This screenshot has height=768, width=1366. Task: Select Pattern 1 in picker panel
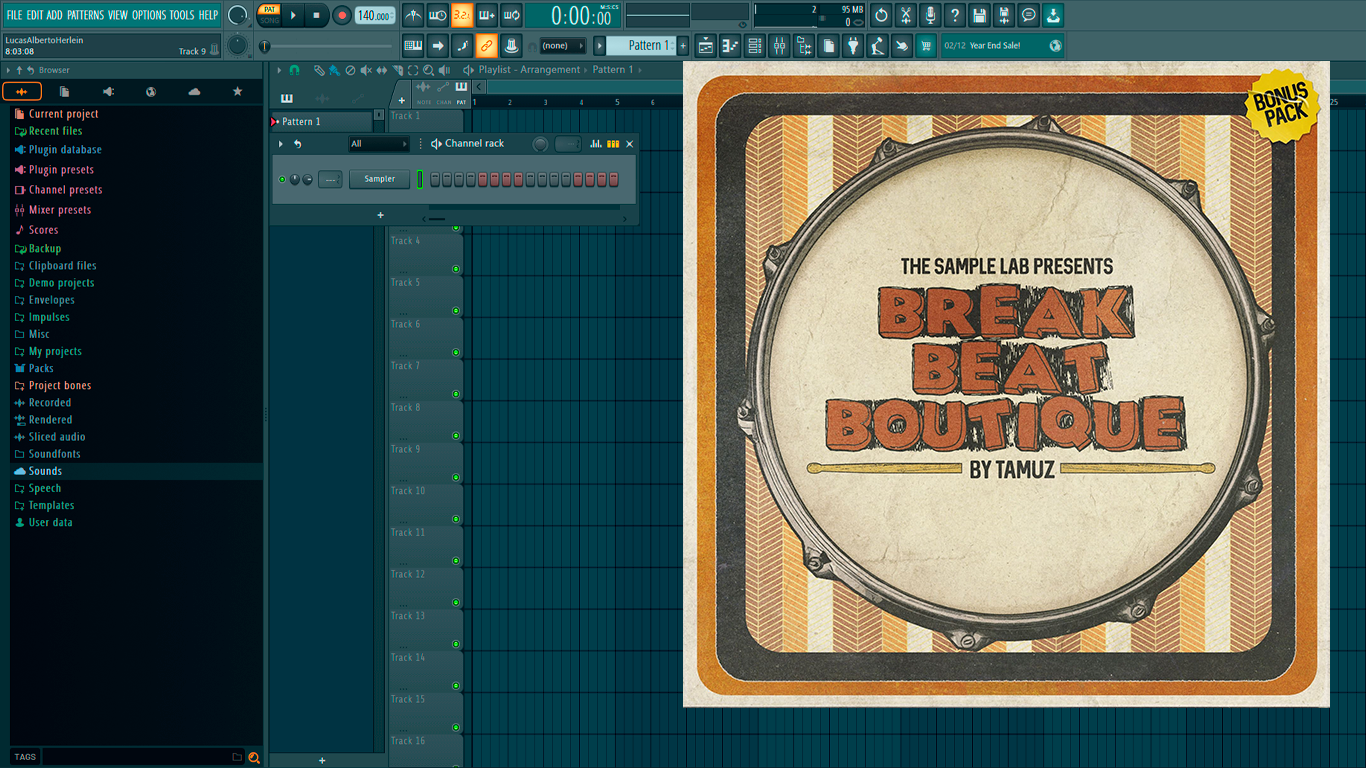(321, 122)
